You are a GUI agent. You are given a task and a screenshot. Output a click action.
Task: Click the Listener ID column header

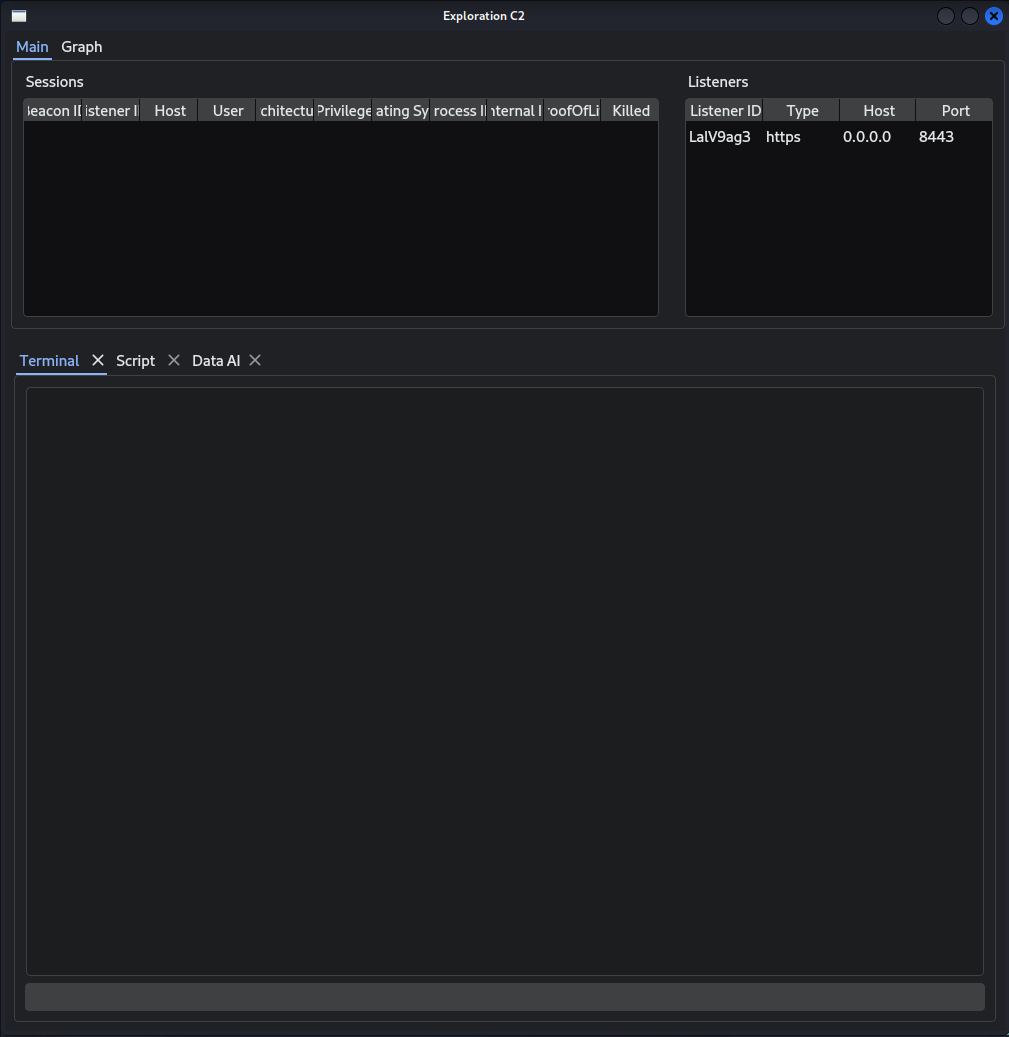click(x=725, y=111)
